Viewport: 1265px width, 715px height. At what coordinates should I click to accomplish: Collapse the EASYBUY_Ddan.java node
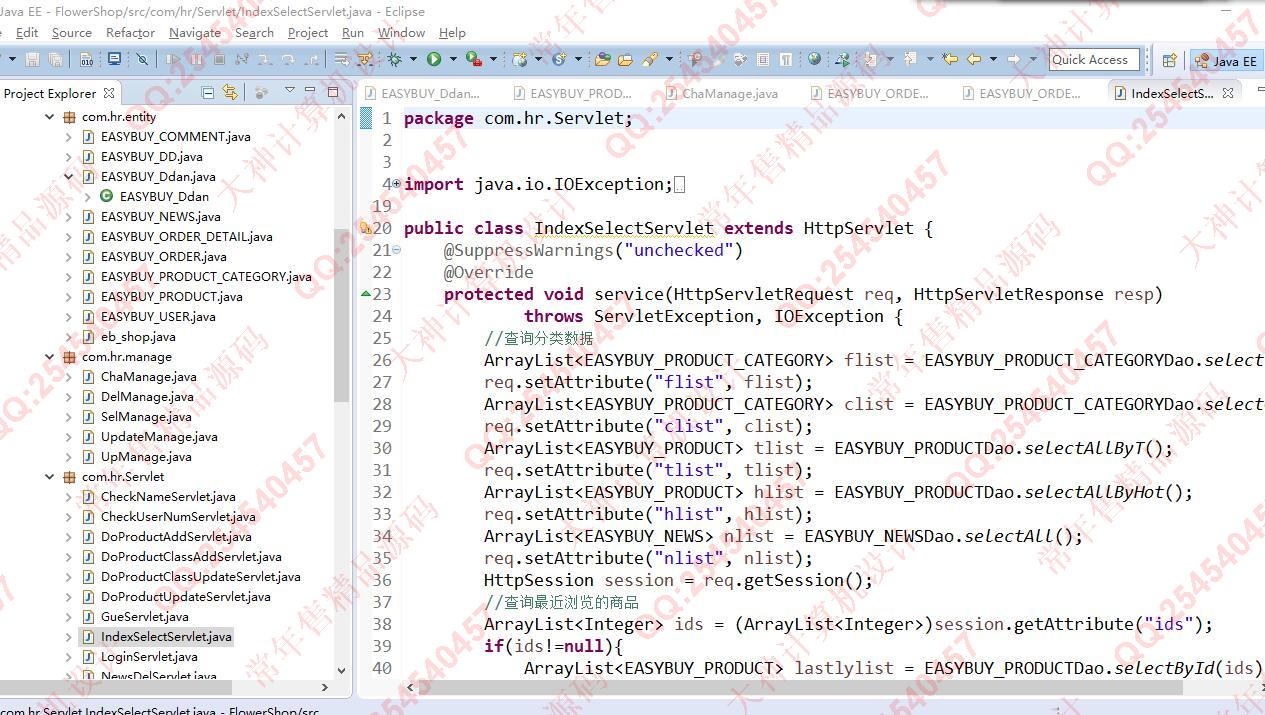[69, 177]
